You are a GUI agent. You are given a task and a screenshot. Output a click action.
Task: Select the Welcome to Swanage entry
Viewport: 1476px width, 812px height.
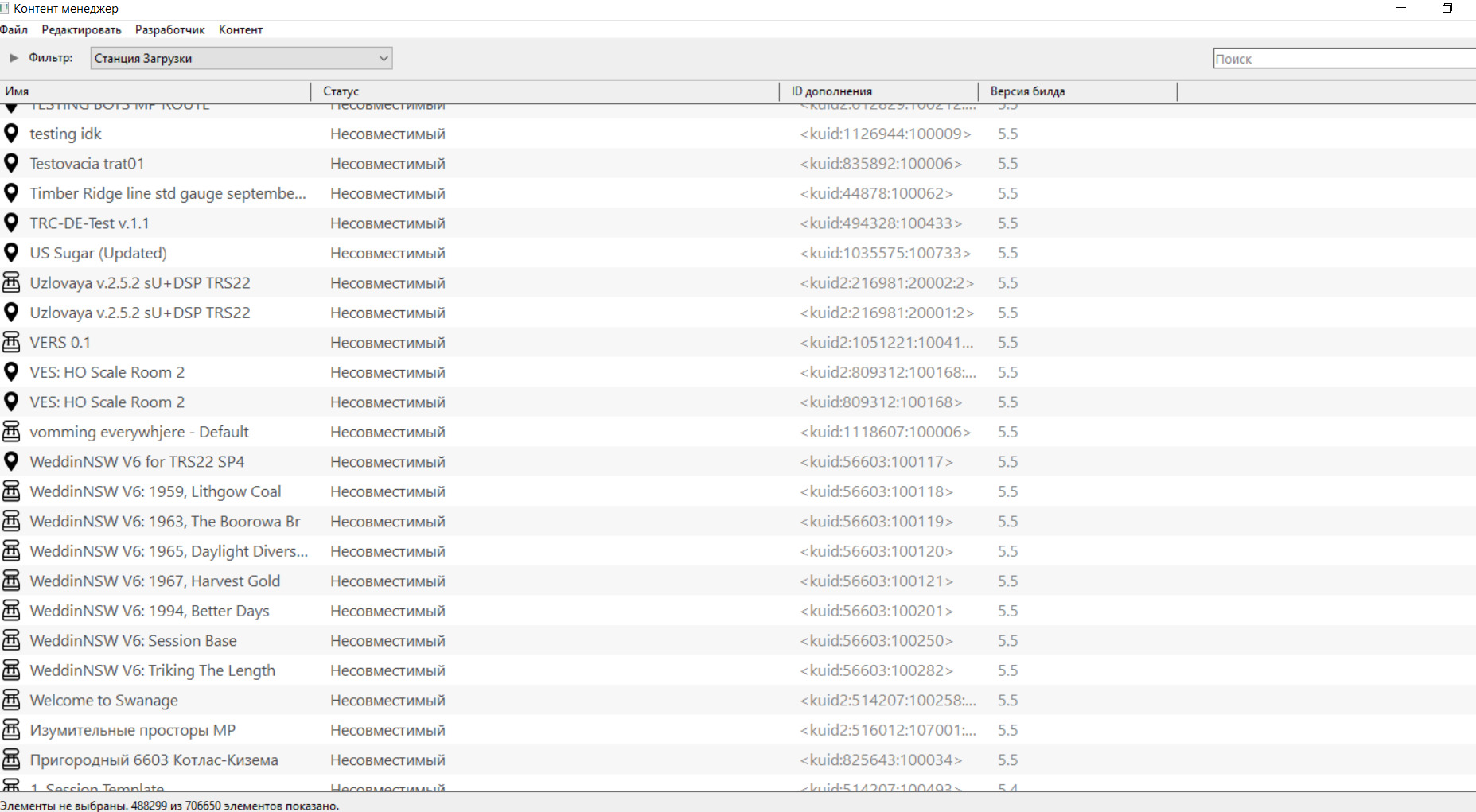(x=103, y=701)
